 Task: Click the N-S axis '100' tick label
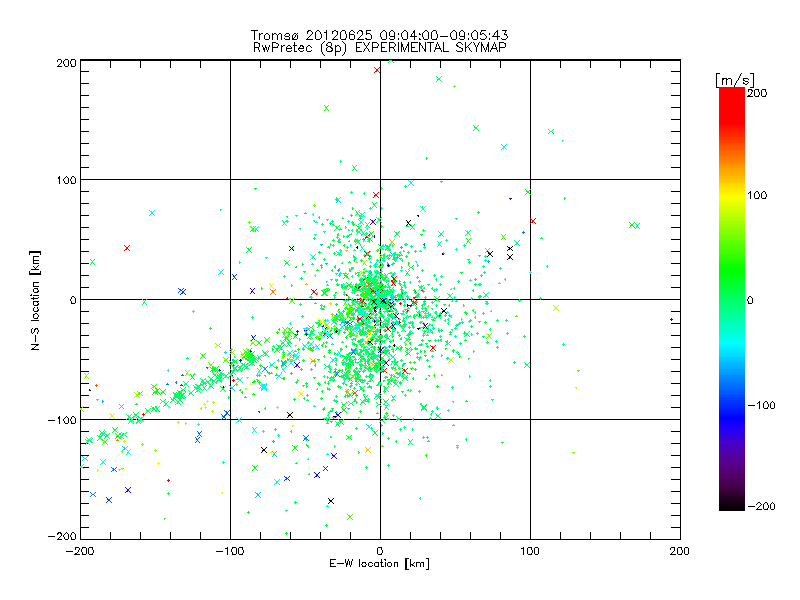point(66,180)
